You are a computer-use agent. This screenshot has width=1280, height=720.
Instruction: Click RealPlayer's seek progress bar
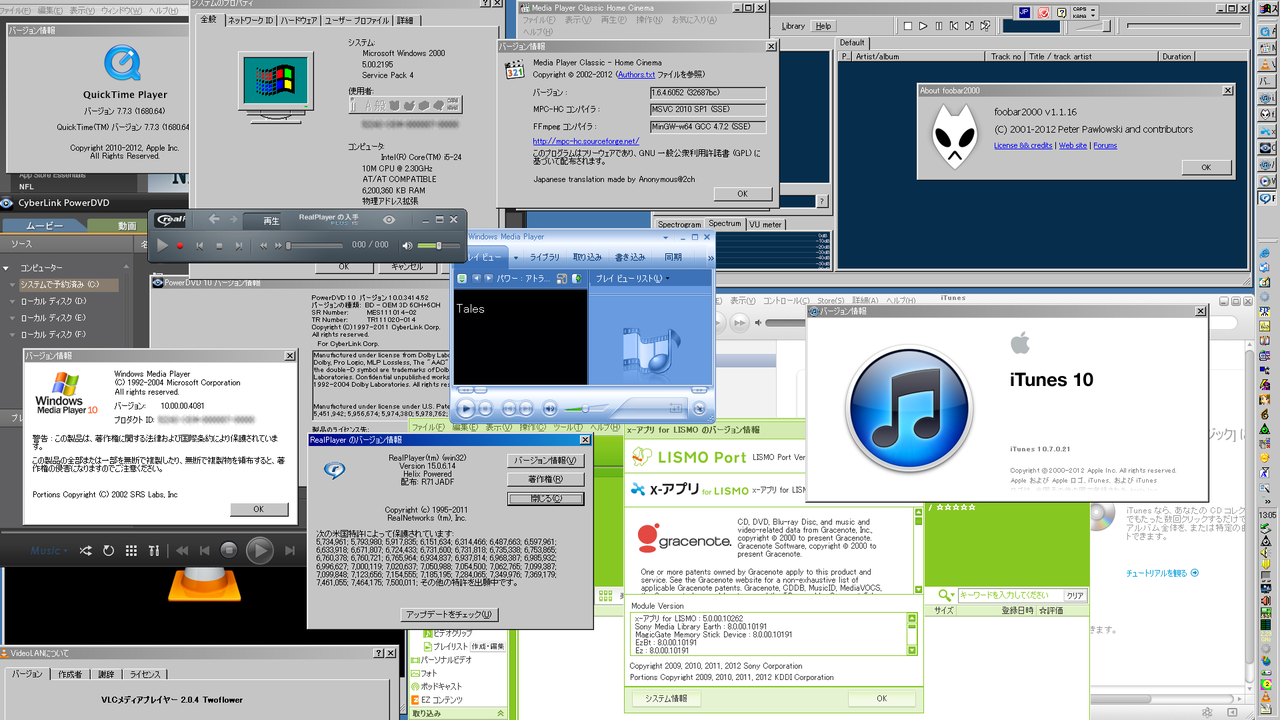point(315,245)
